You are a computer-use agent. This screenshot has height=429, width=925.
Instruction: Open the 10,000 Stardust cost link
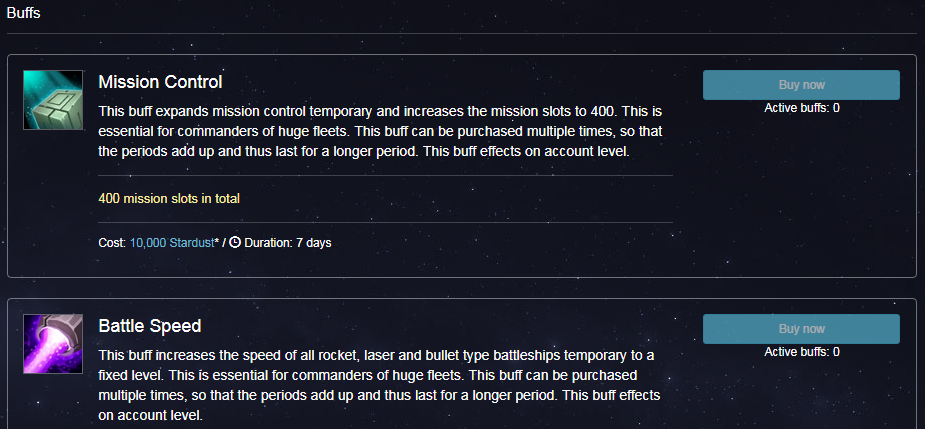(172, 243)
